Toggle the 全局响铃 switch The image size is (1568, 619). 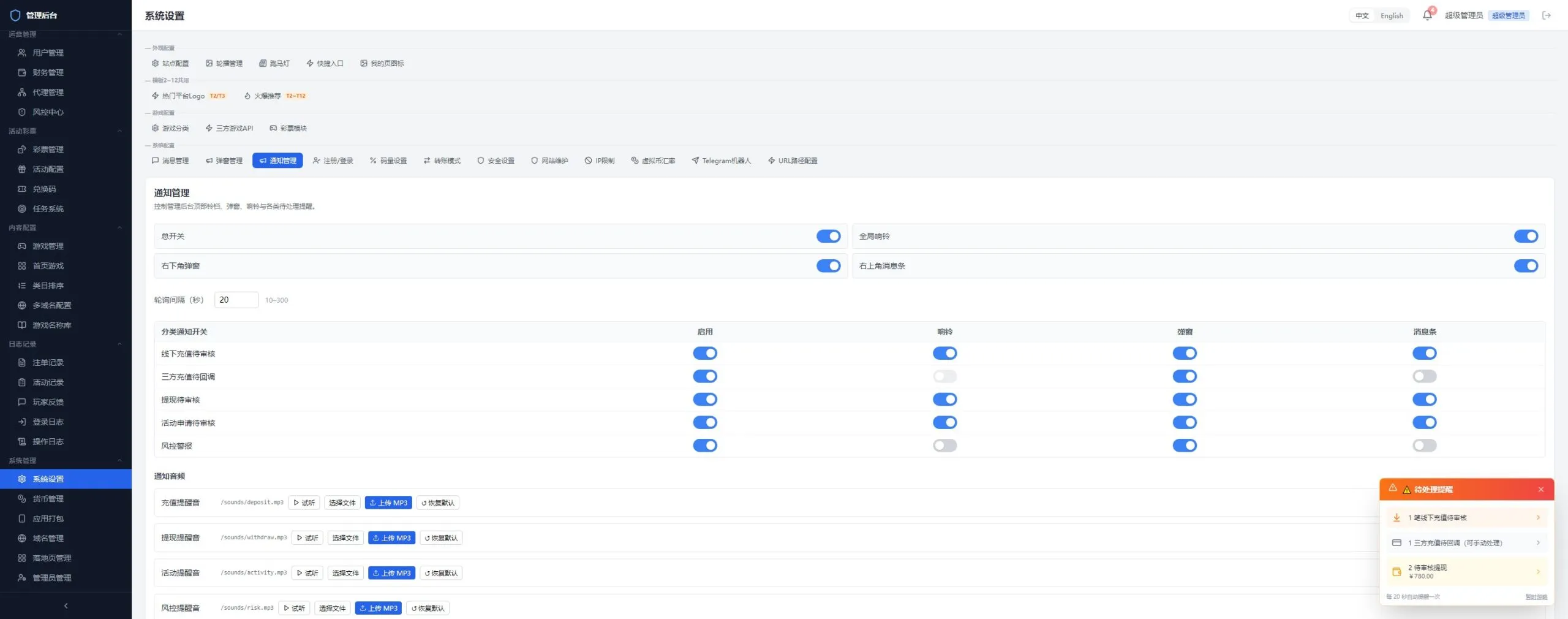(x=1526, y=237)
